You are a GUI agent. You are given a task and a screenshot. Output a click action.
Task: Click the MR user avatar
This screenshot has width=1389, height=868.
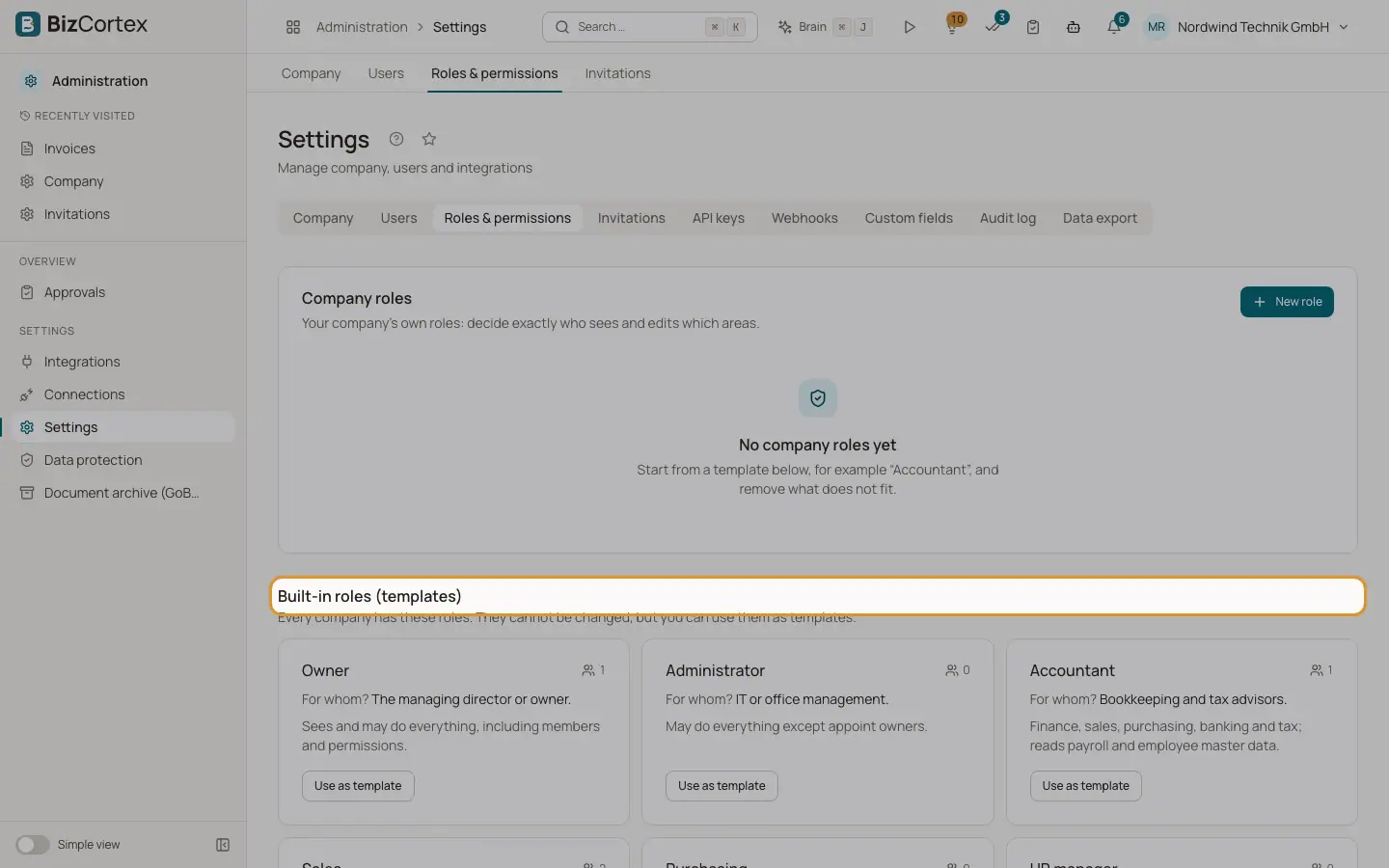click(x=1157, y=27)
